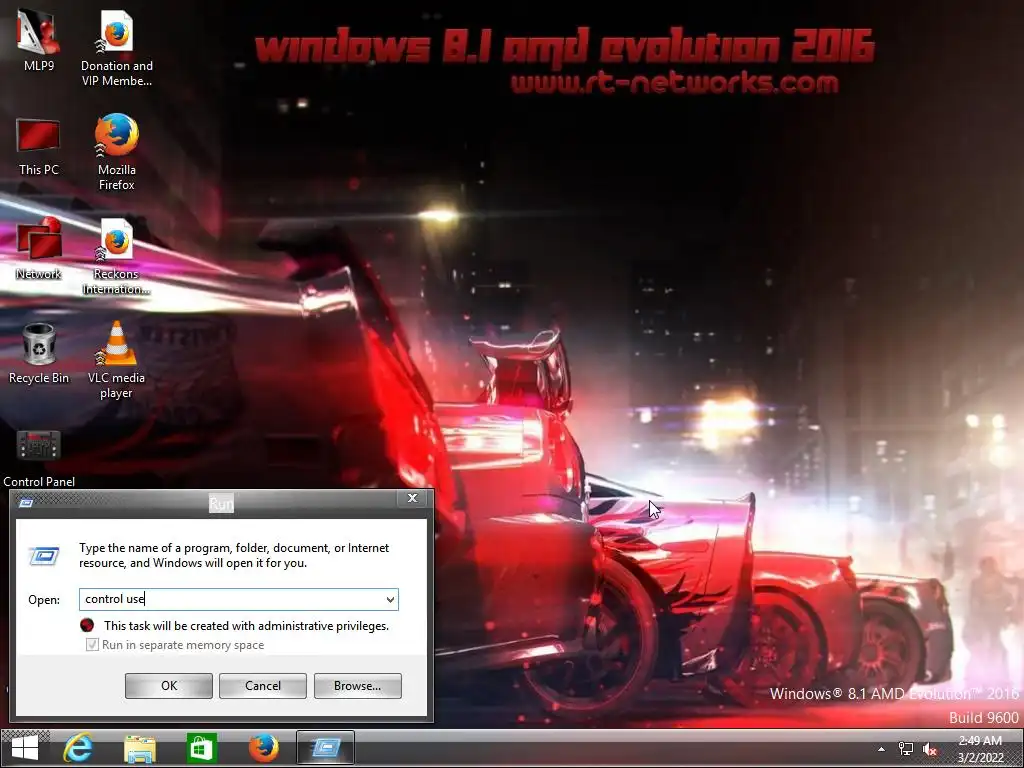Click the administrative privileges shield icon

coord(87,626)
